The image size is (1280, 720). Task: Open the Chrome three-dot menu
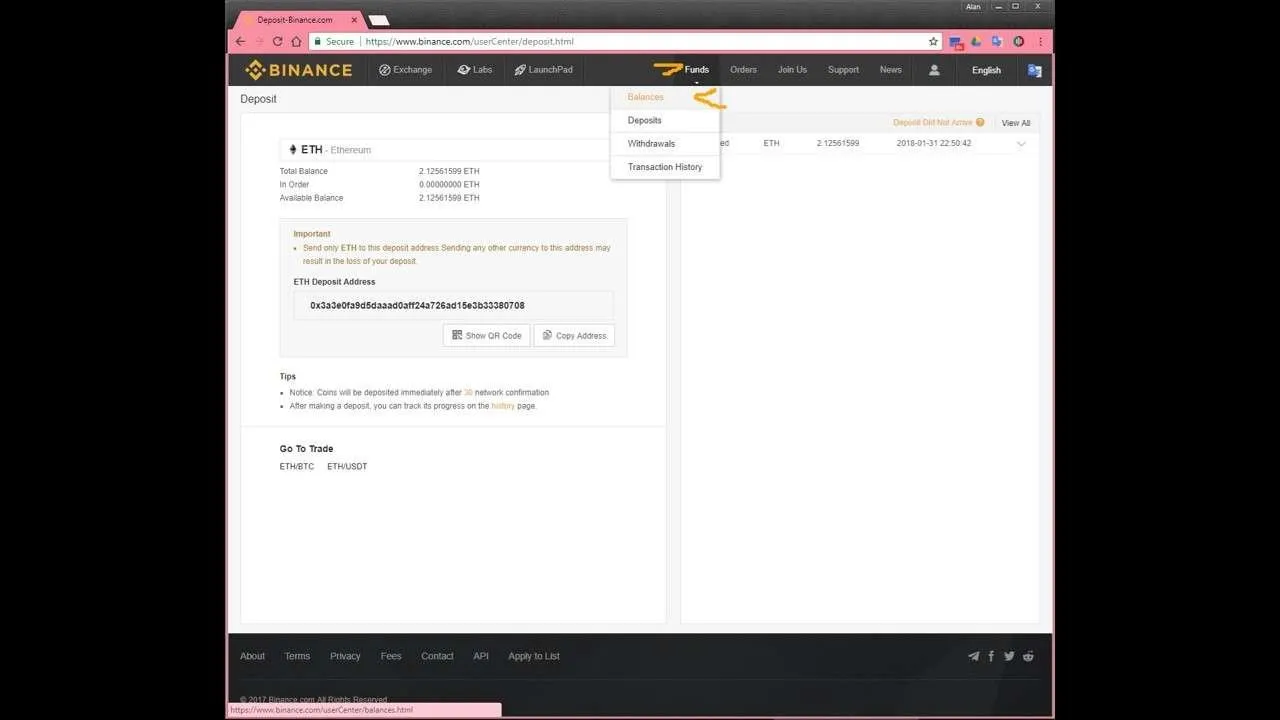(1041, 42)
